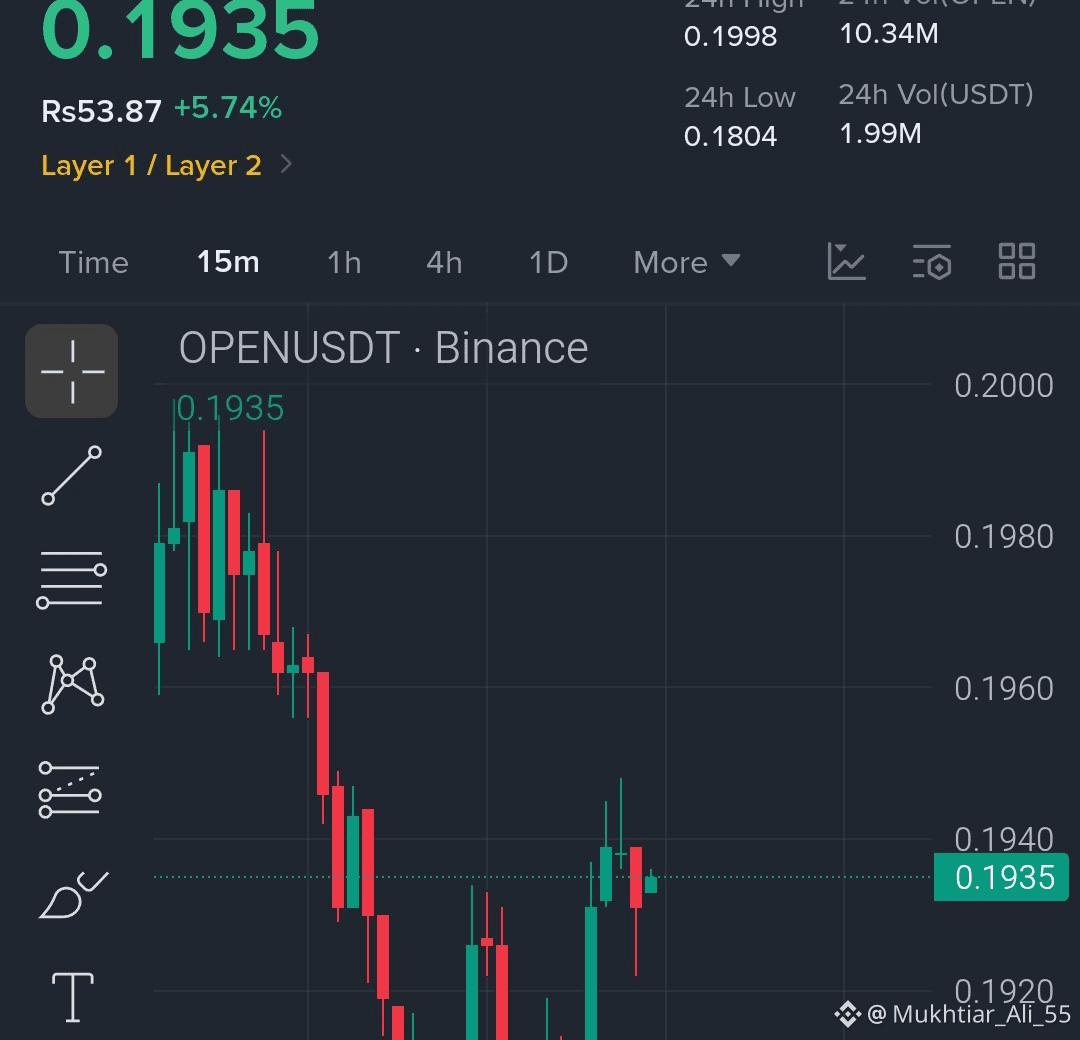
Task: Open the chart indicators icon
Action: (x=846, y=262)
